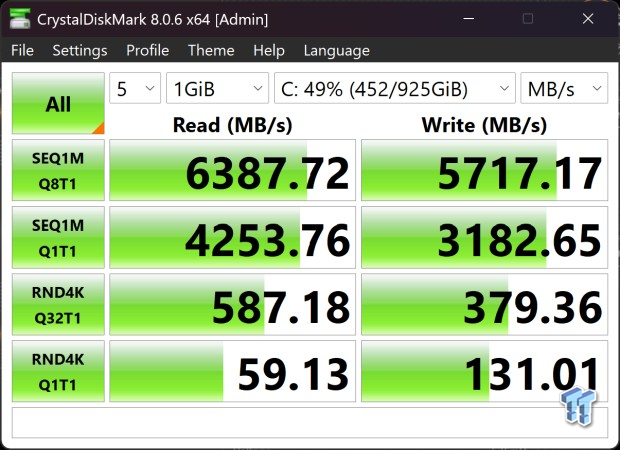Open the MB/s unit dropdown
The height and width of the screenshot is (450, 620).
tap(564, 88)
